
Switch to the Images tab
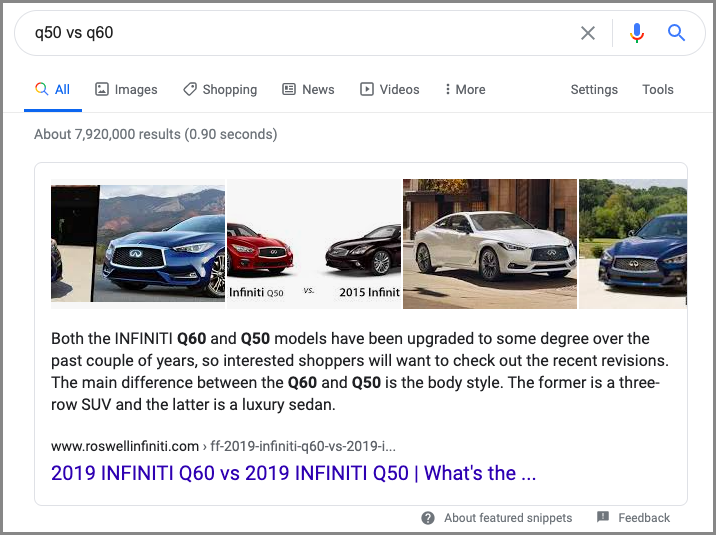126,89
